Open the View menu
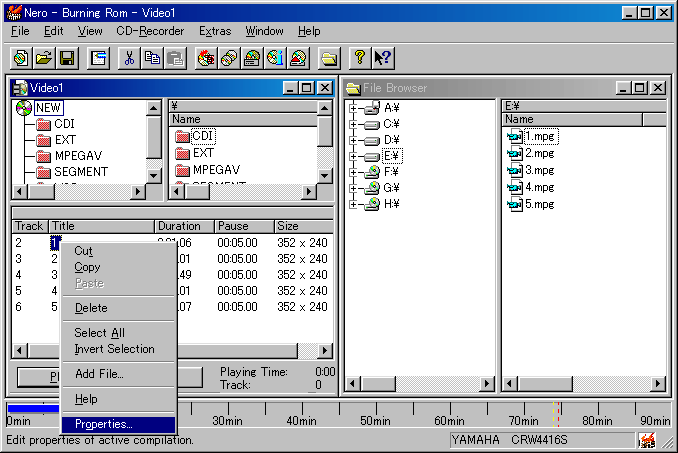678x453 pixels. [90, 31]
